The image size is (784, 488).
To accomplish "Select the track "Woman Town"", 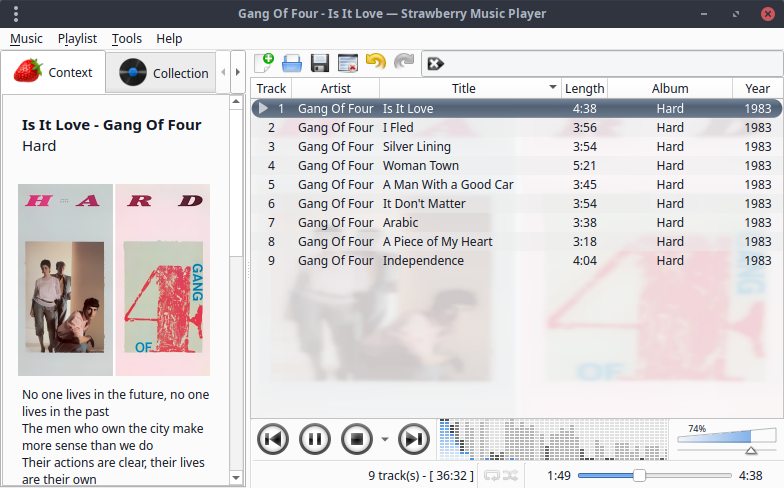I will tap(420, 166).
